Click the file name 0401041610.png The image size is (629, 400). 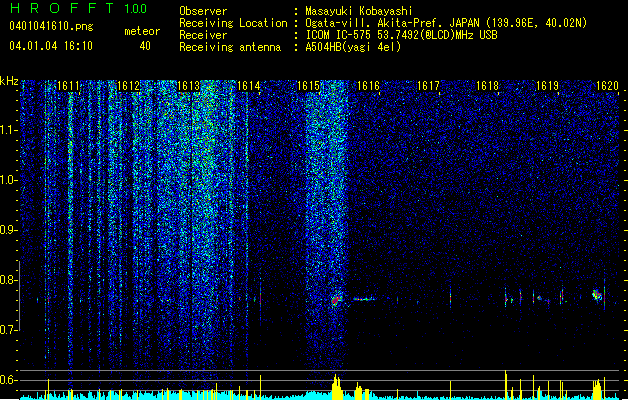tap(51, 26)
